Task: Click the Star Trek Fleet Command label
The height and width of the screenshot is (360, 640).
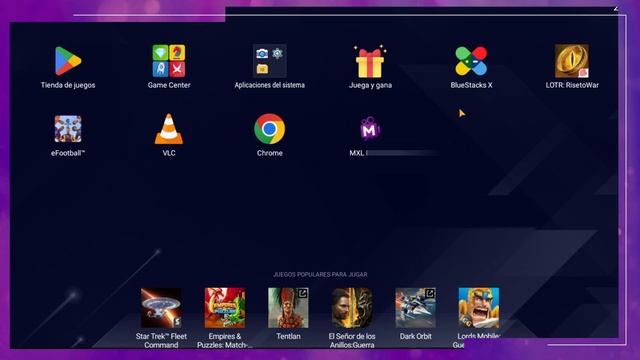Action: [161, 341]
